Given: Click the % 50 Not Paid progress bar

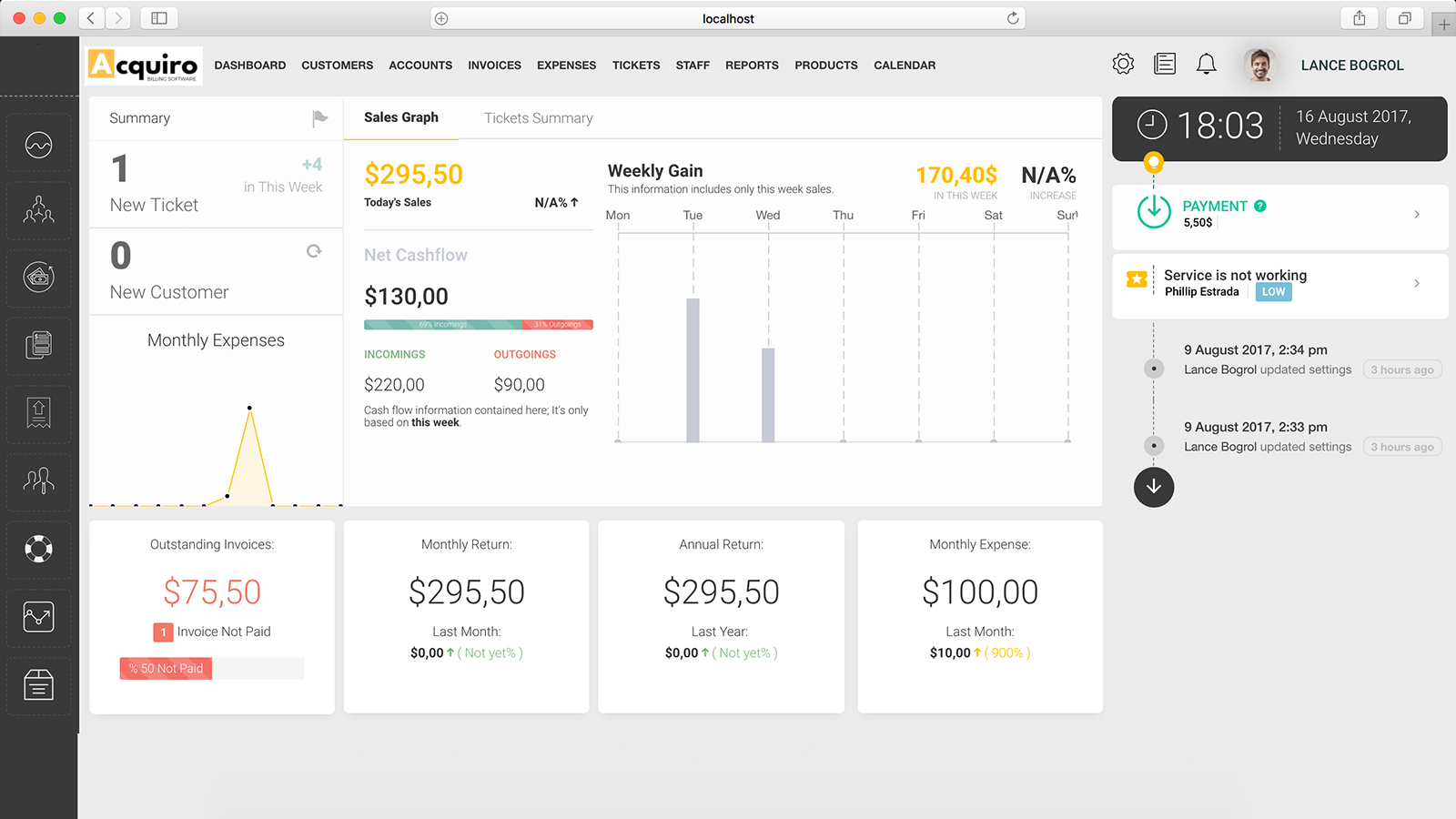Looking at the screenshot, I should tap(211, 669).
